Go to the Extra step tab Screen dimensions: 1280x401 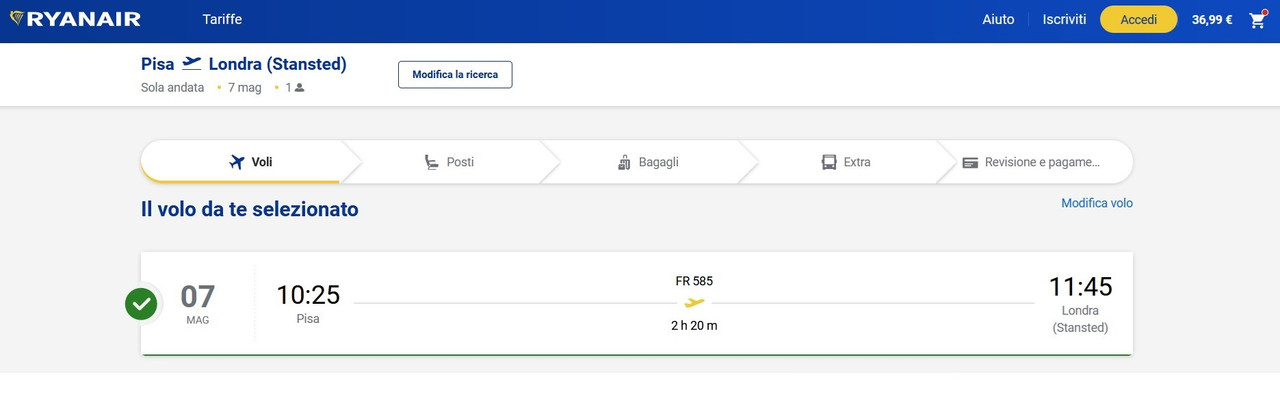coord(845,162)
